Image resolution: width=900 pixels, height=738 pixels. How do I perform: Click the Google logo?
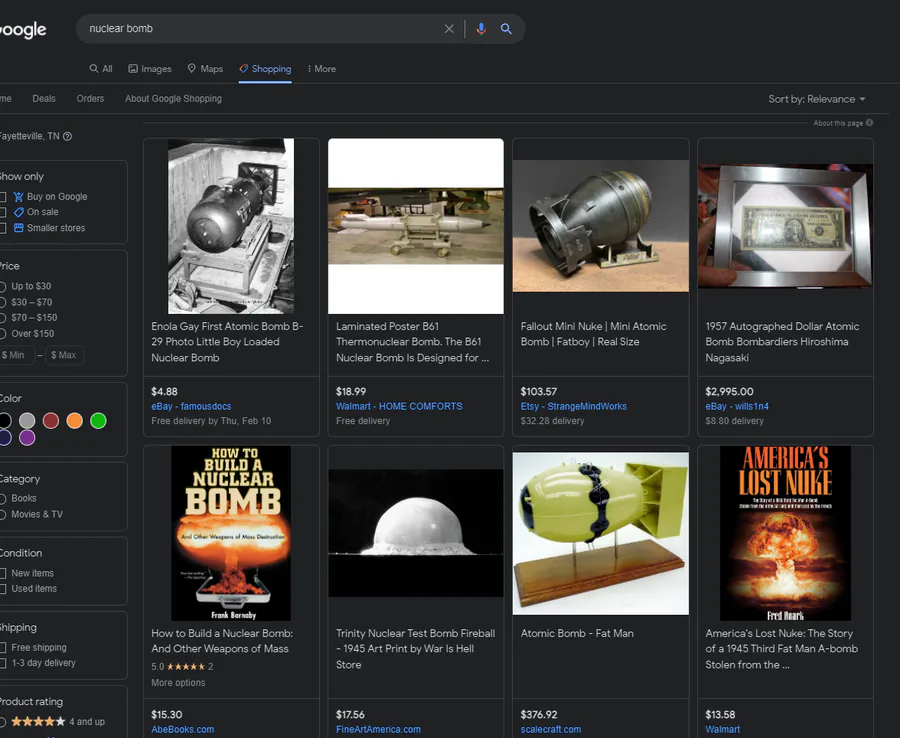(x=23, y=30)
